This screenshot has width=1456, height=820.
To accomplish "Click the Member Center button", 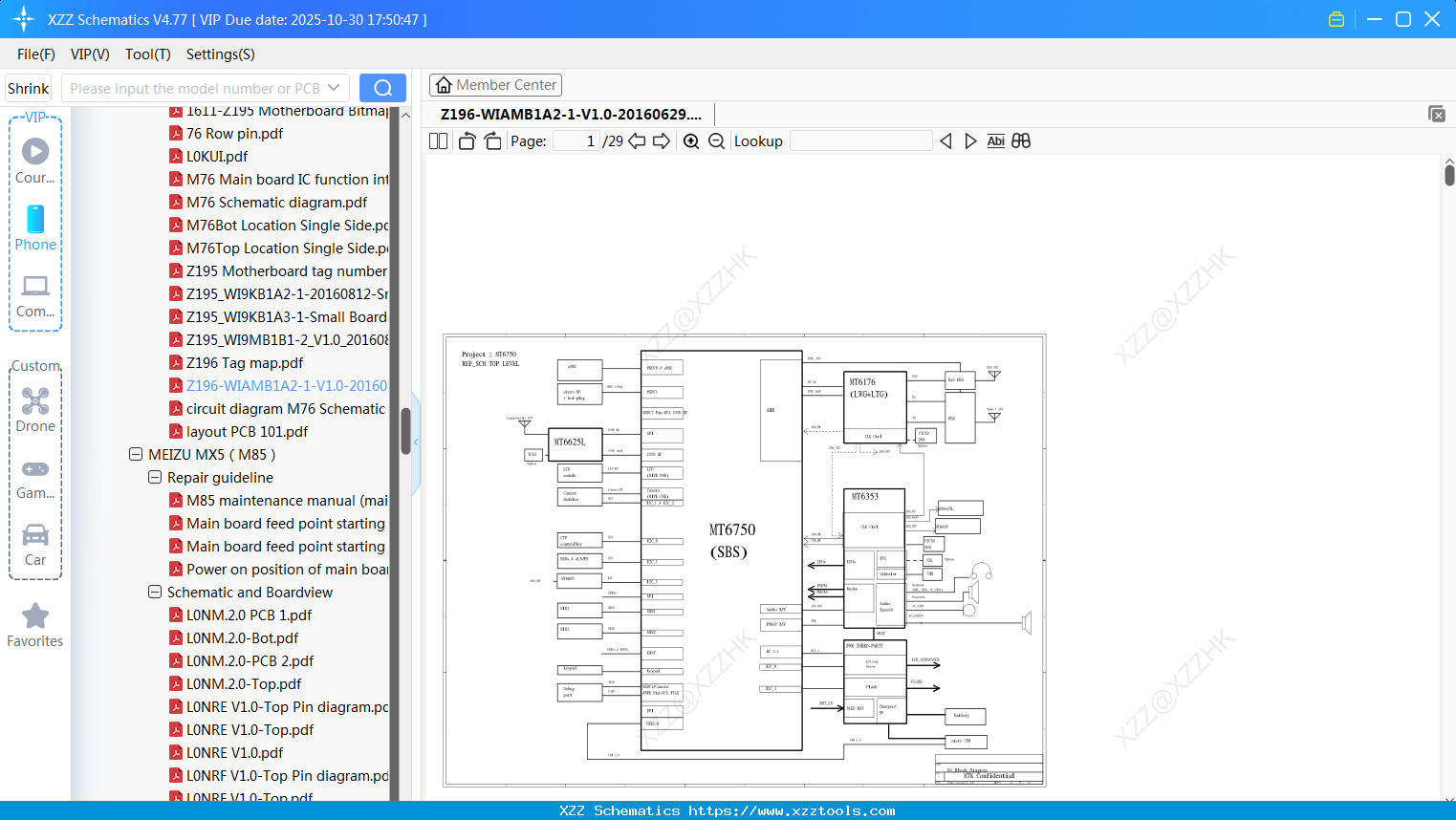I will (x=495, y=85).
